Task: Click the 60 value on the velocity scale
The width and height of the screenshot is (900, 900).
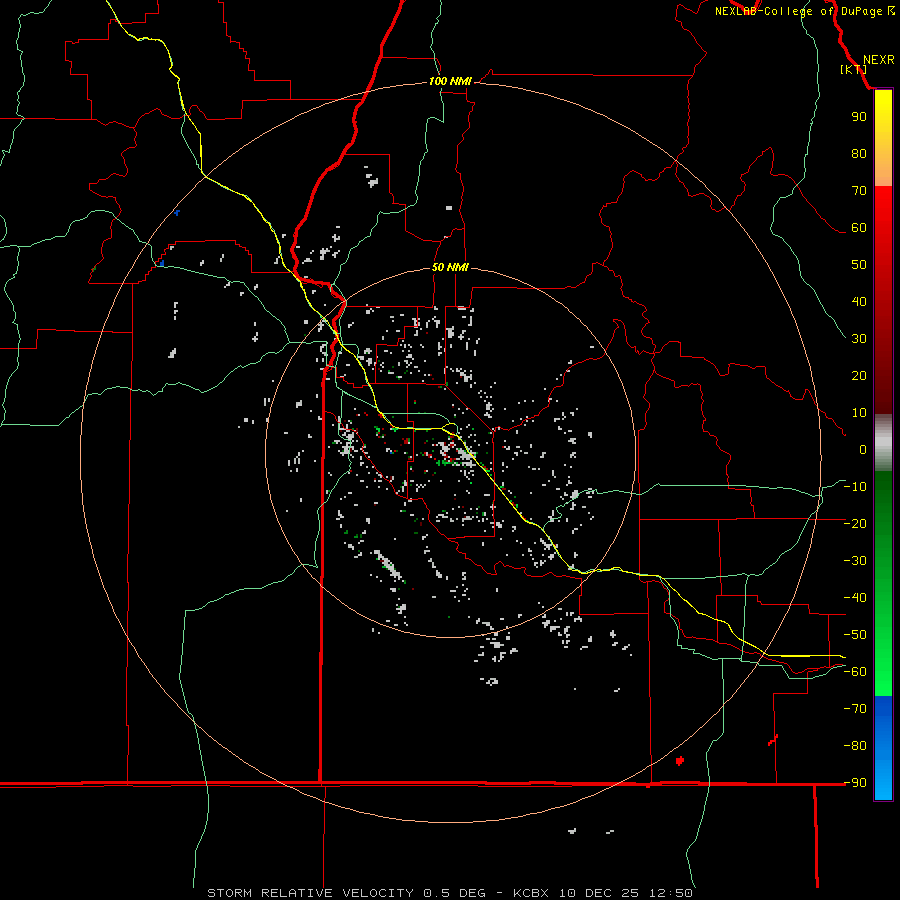Action: click(859, 227)
